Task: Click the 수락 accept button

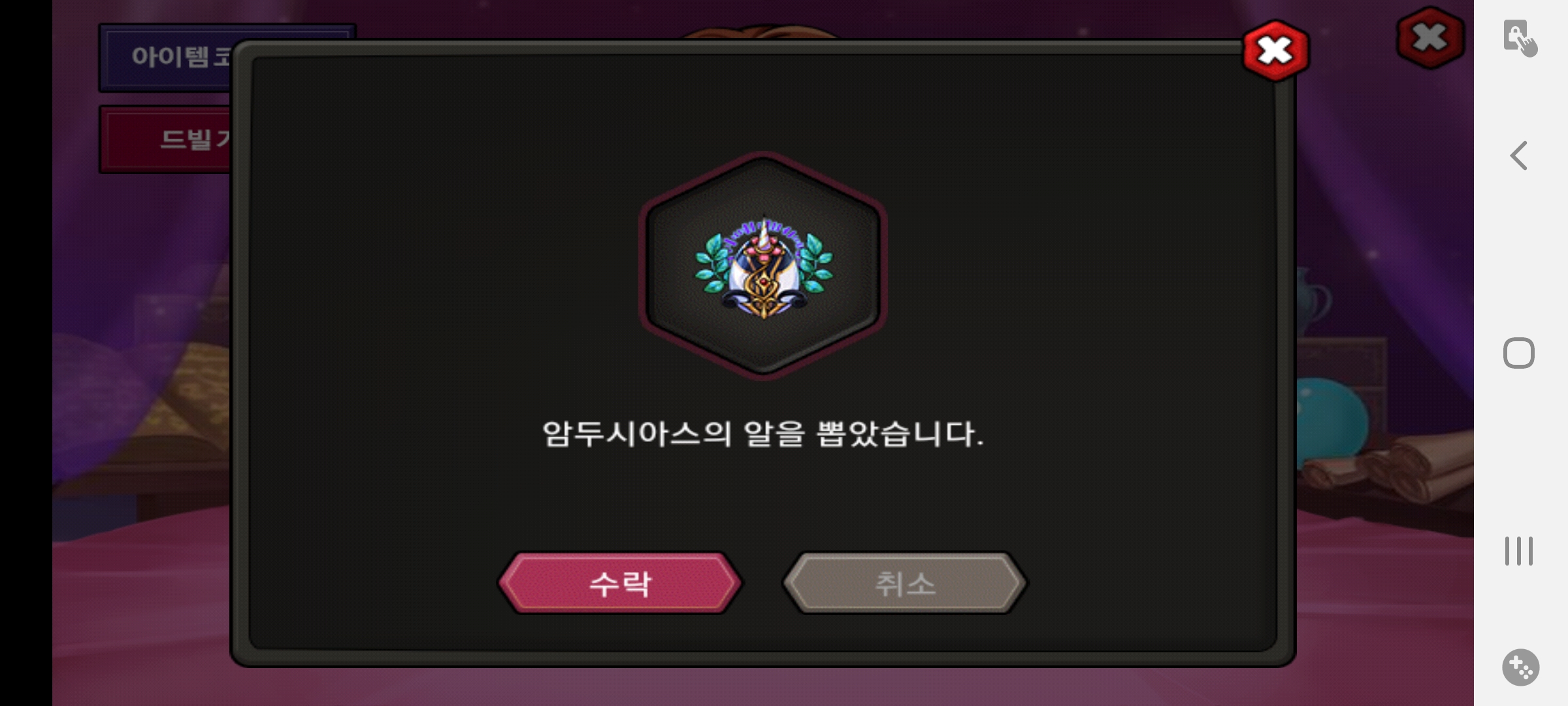Action: [x=620, y=583]
